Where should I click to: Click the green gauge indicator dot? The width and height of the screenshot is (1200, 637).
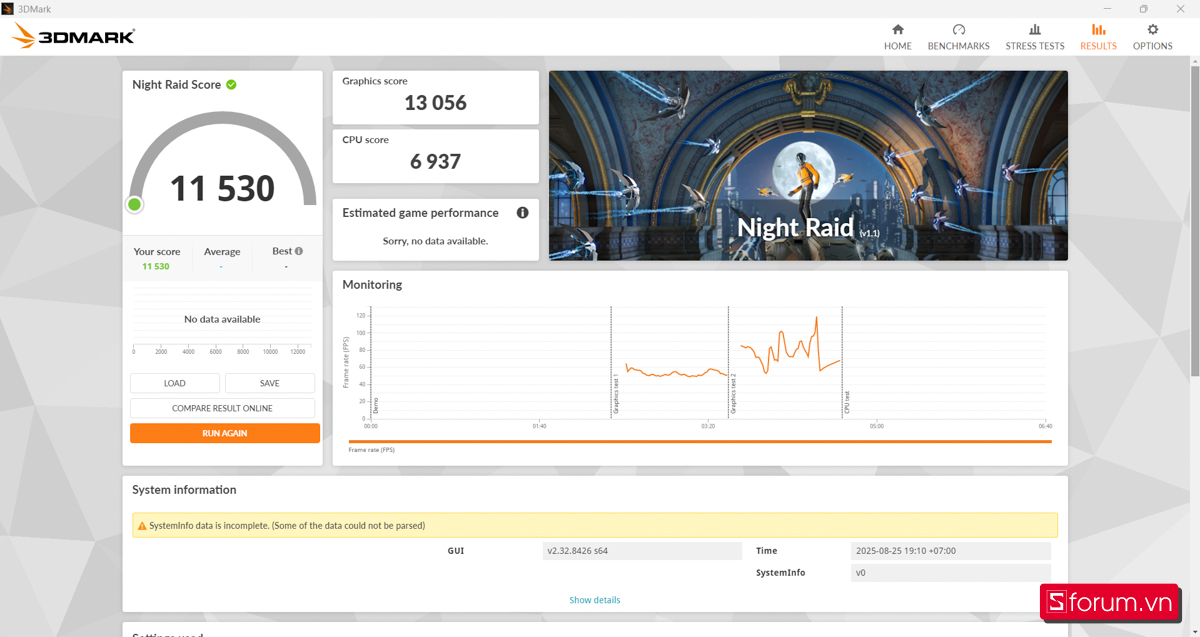click(134, 205)
